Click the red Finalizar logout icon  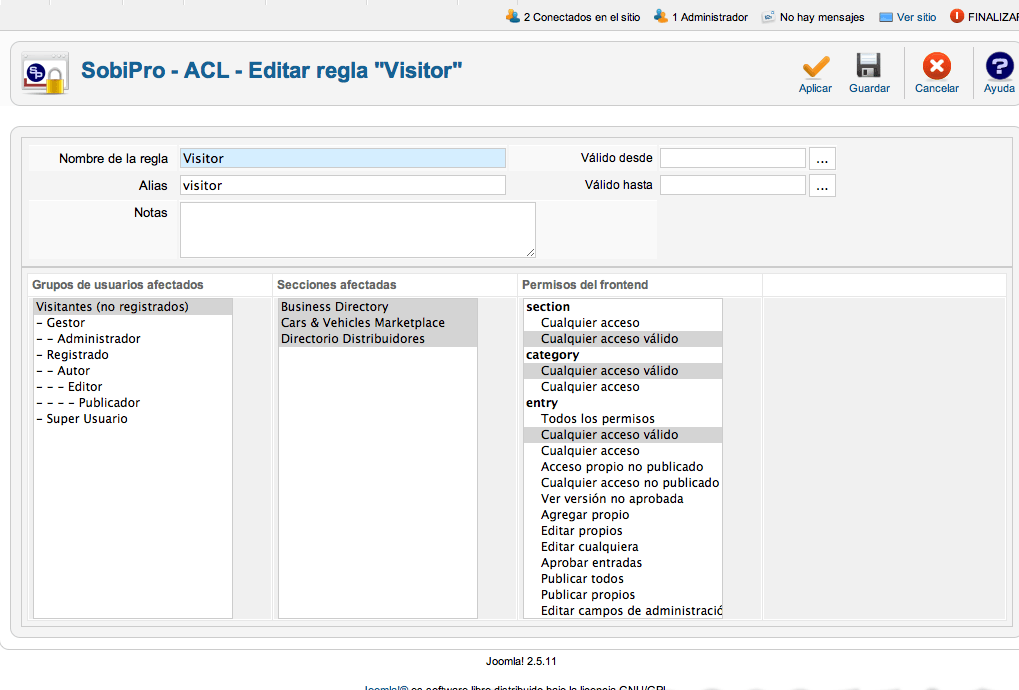(x=957, y=16)
